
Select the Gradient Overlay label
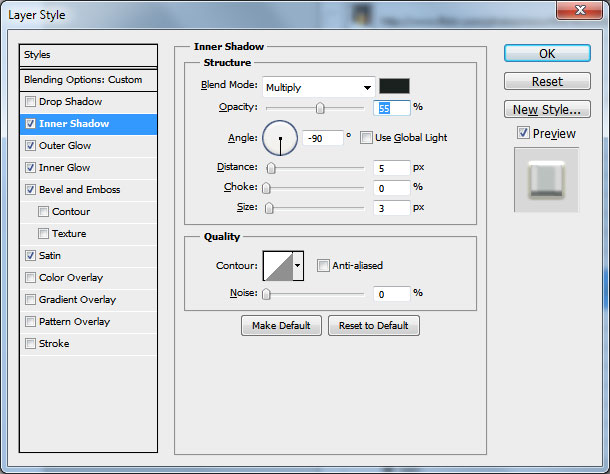pos(77,300)
